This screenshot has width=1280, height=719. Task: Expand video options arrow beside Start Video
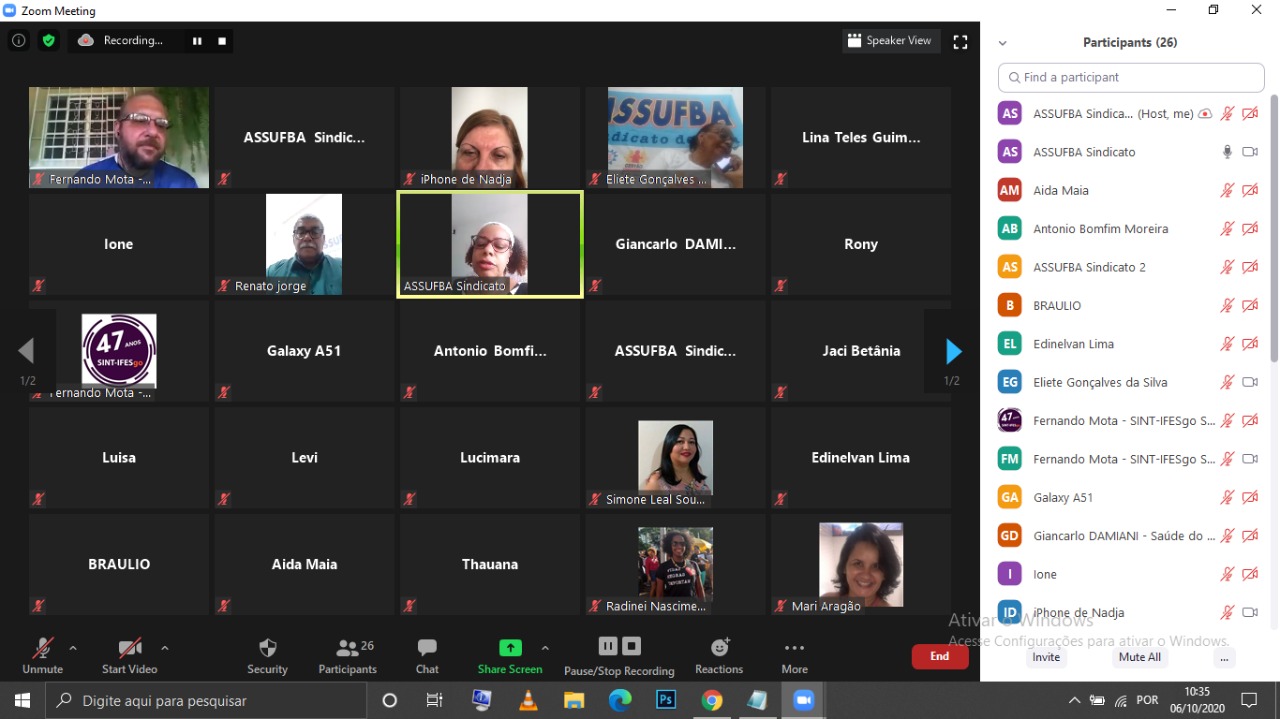pos(165,648)
